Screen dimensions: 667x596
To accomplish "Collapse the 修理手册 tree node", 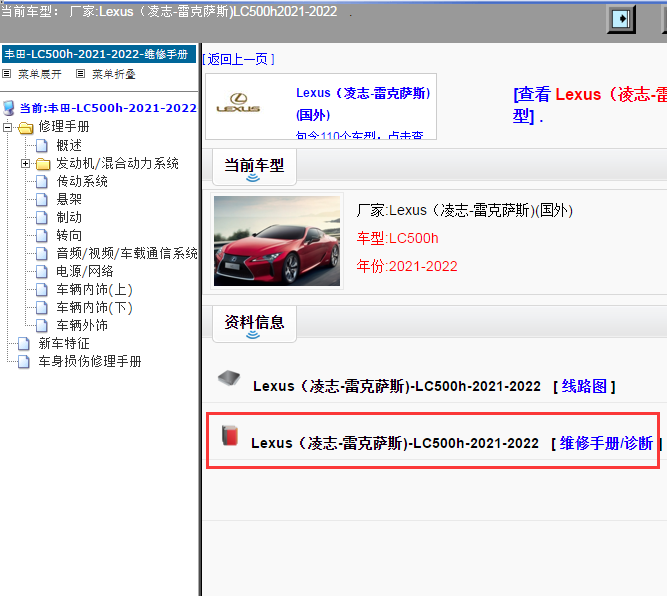I will point(7,127).
